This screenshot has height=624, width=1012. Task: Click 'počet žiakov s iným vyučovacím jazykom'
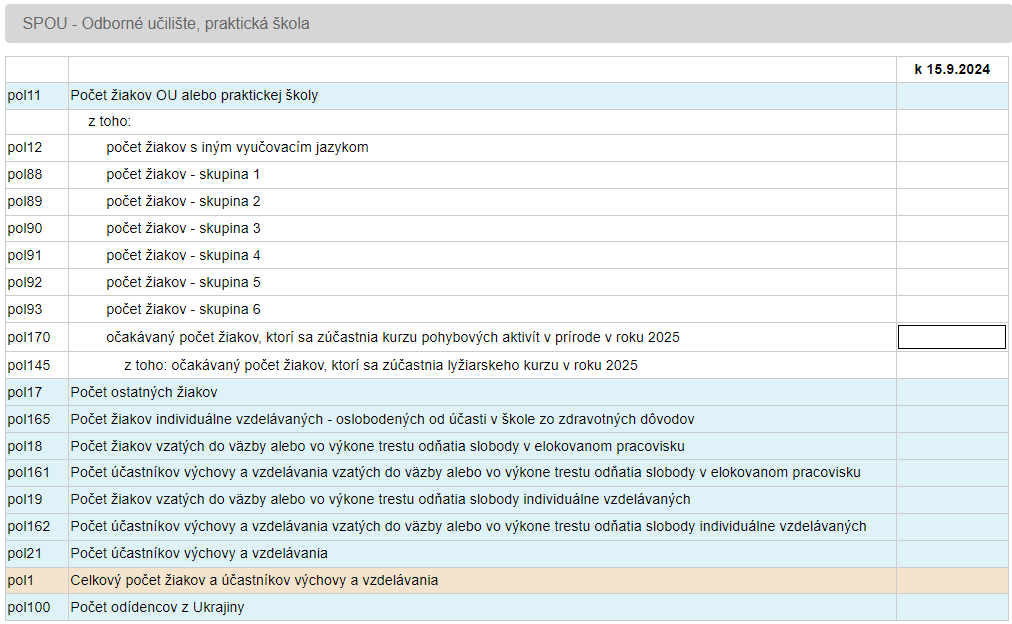(238, 148)
